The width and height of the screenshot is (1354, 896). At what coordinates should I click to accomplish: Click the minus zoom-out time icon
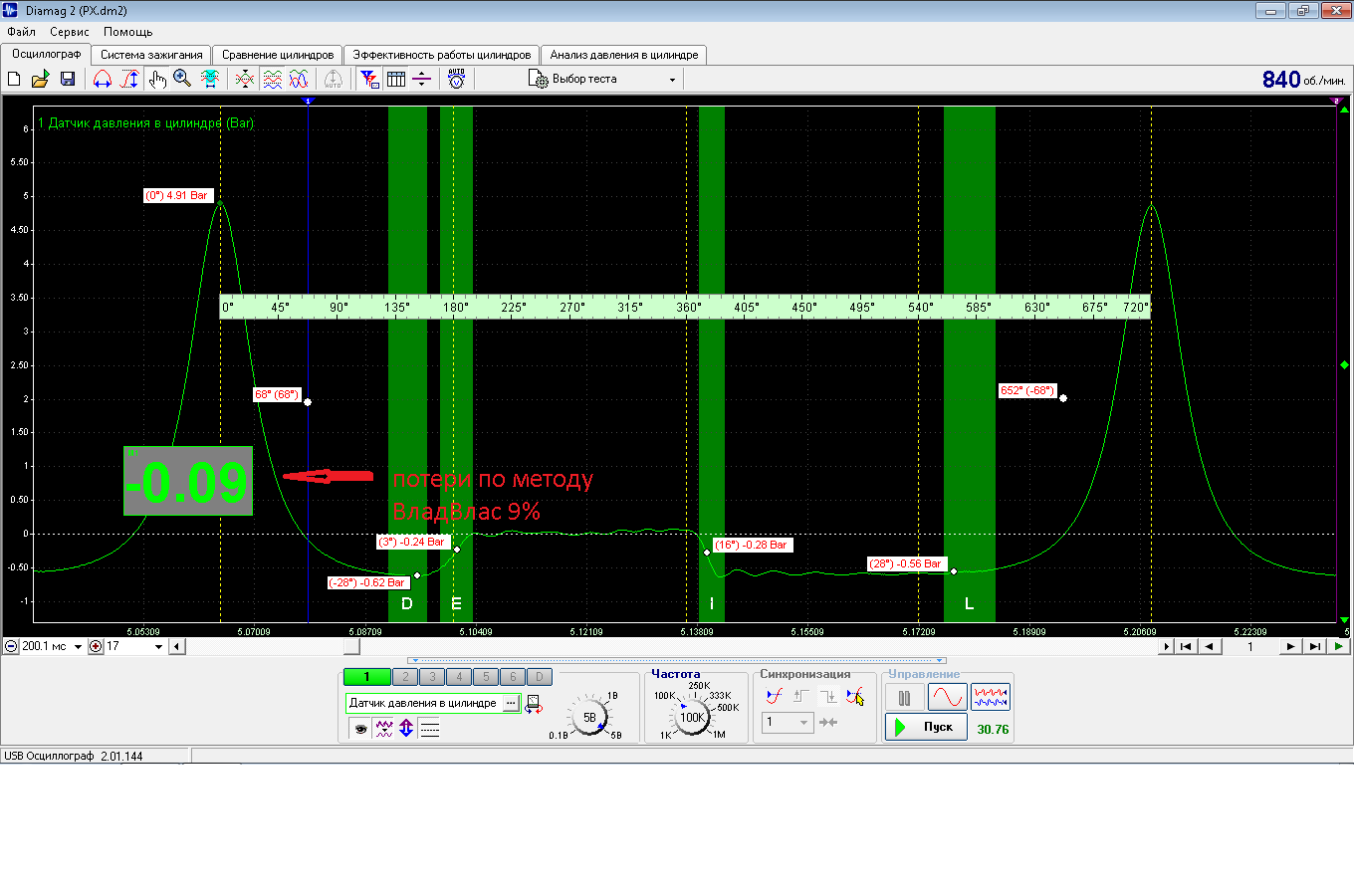tap(11, 646)
